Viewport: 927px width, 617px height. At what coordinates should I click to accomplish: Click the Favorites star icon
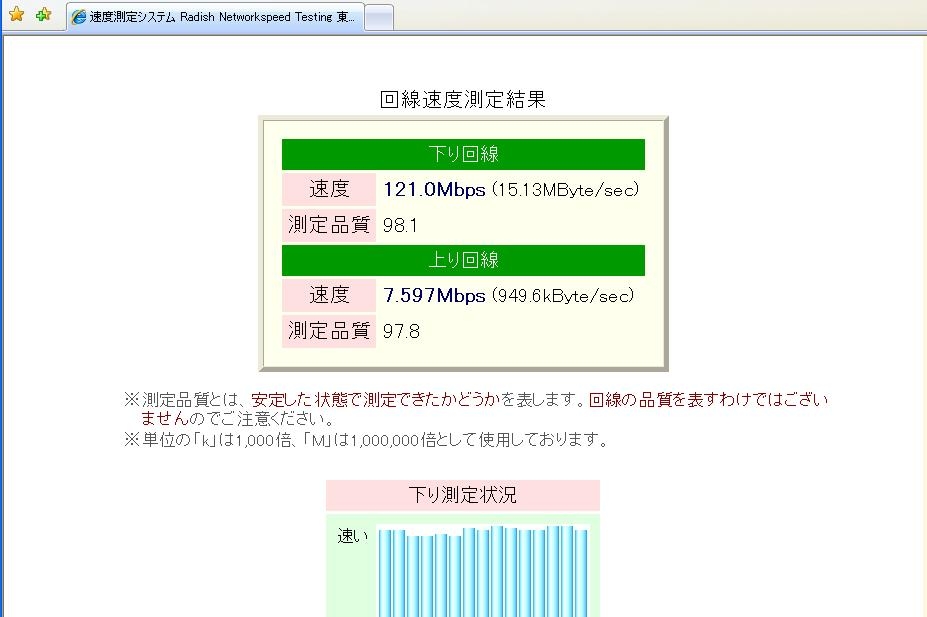(x=17, y=14)
